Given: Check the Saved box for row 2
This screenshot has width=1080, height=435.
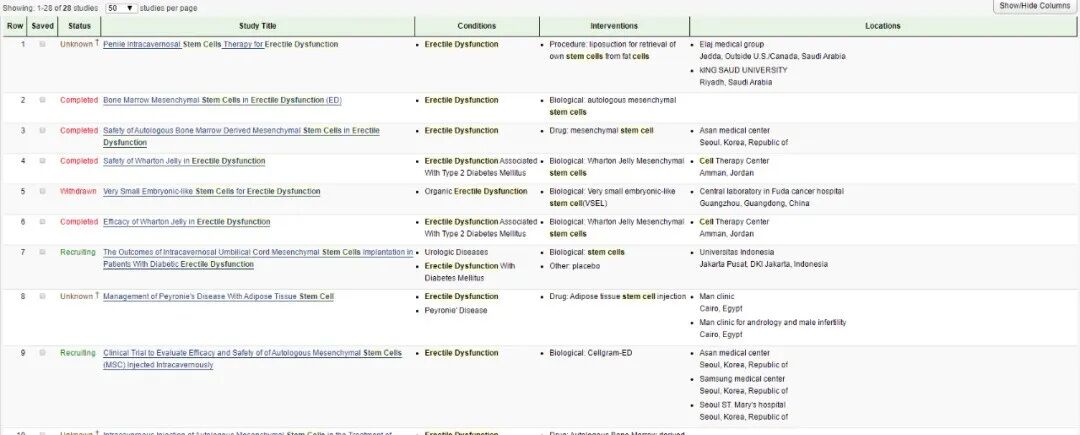Looking at the screenshot, I should pos(43,100).
